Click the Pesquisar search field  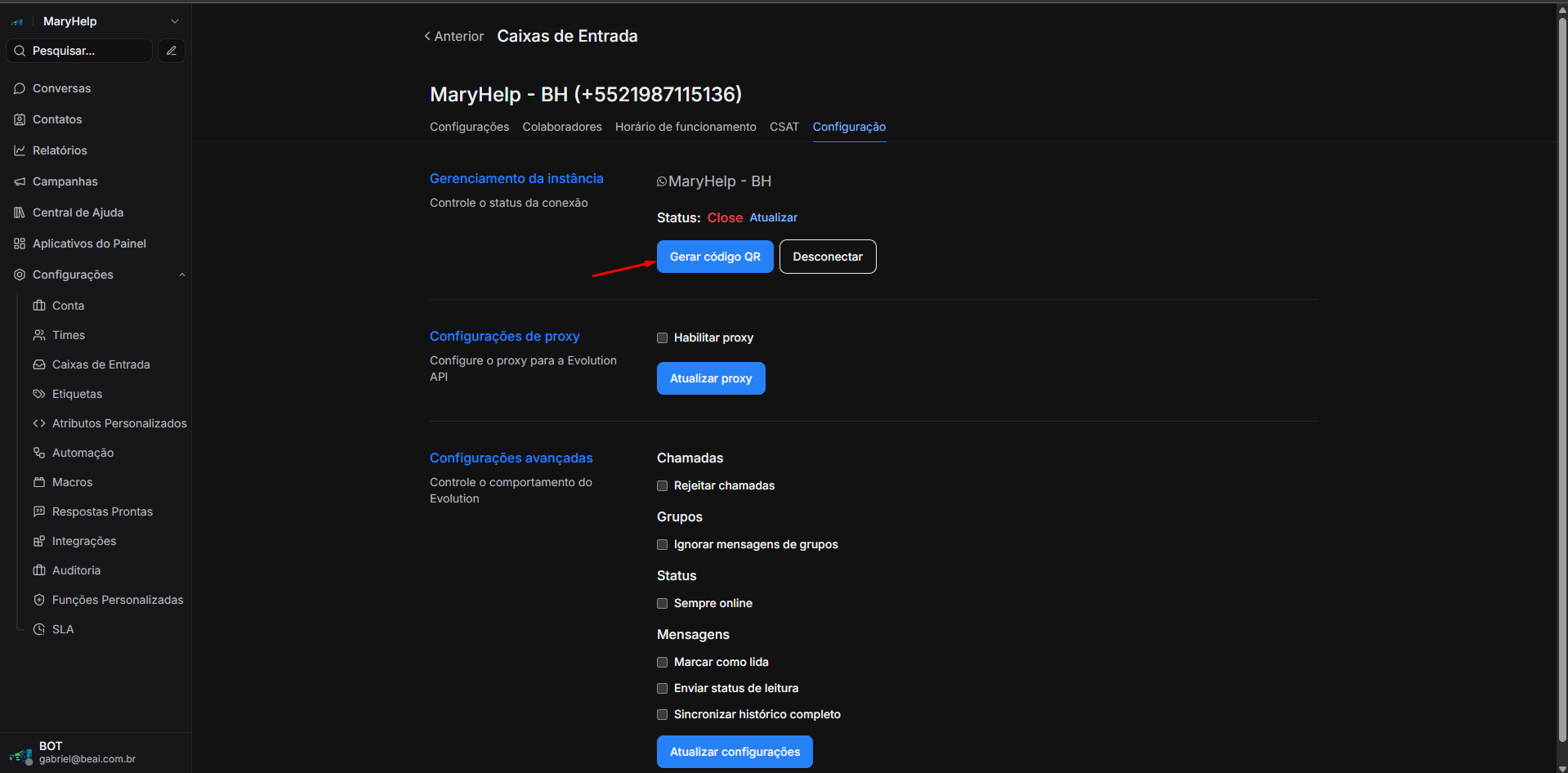point(80,51)
